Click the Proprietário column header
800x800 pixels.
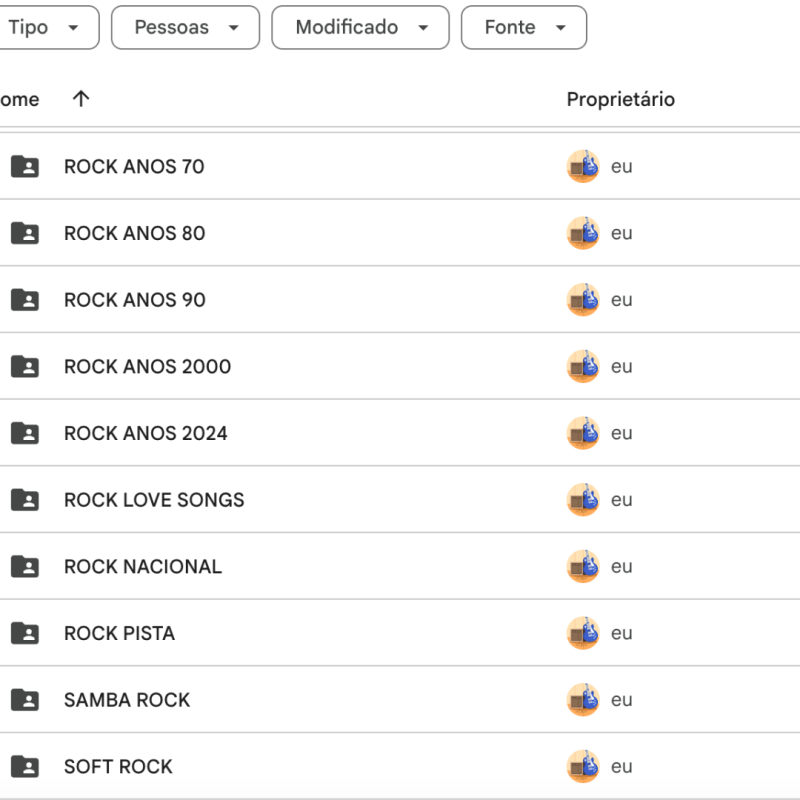(620, 99)
